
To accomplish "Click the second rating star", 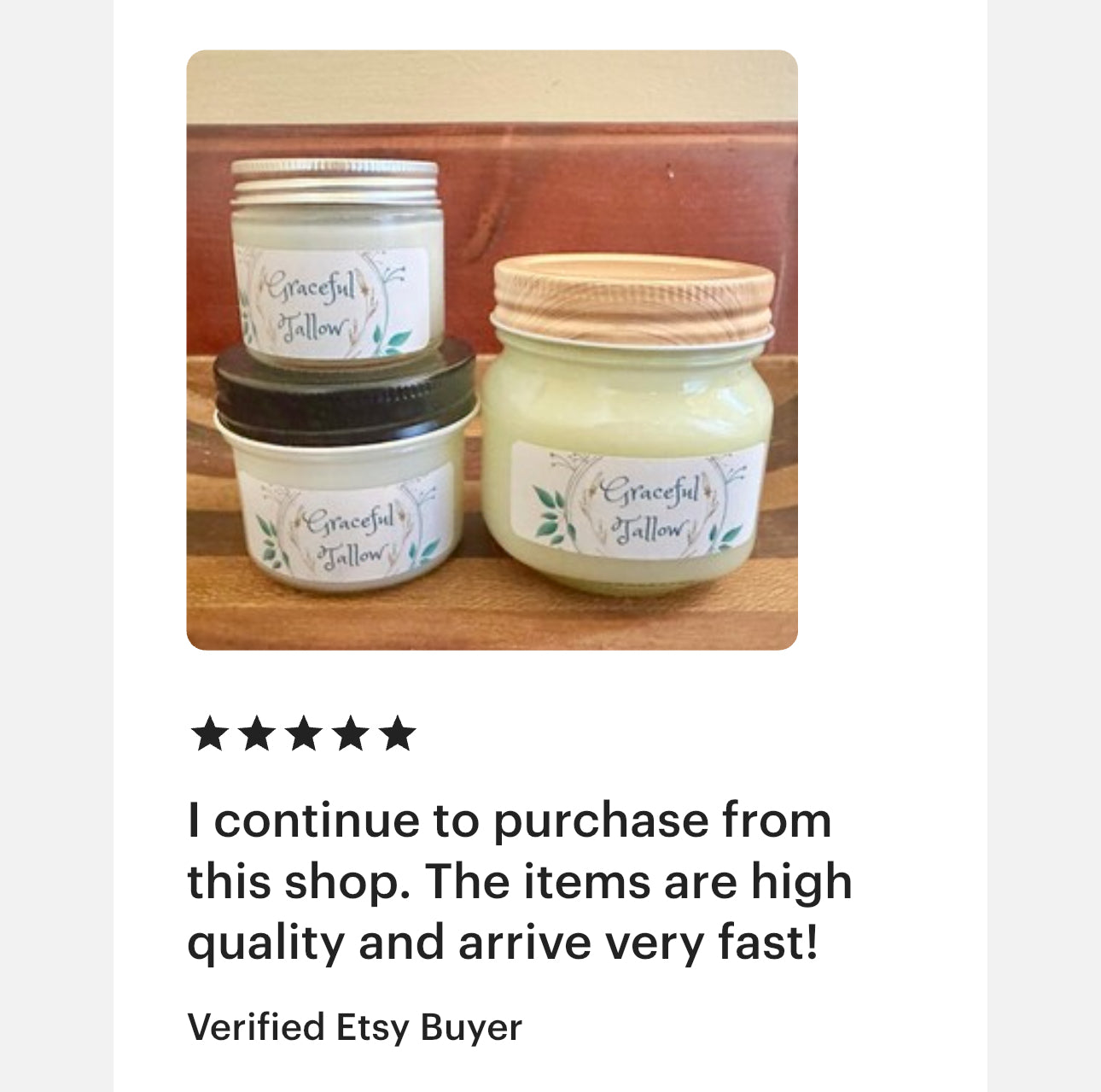I will tap(256, 734).
